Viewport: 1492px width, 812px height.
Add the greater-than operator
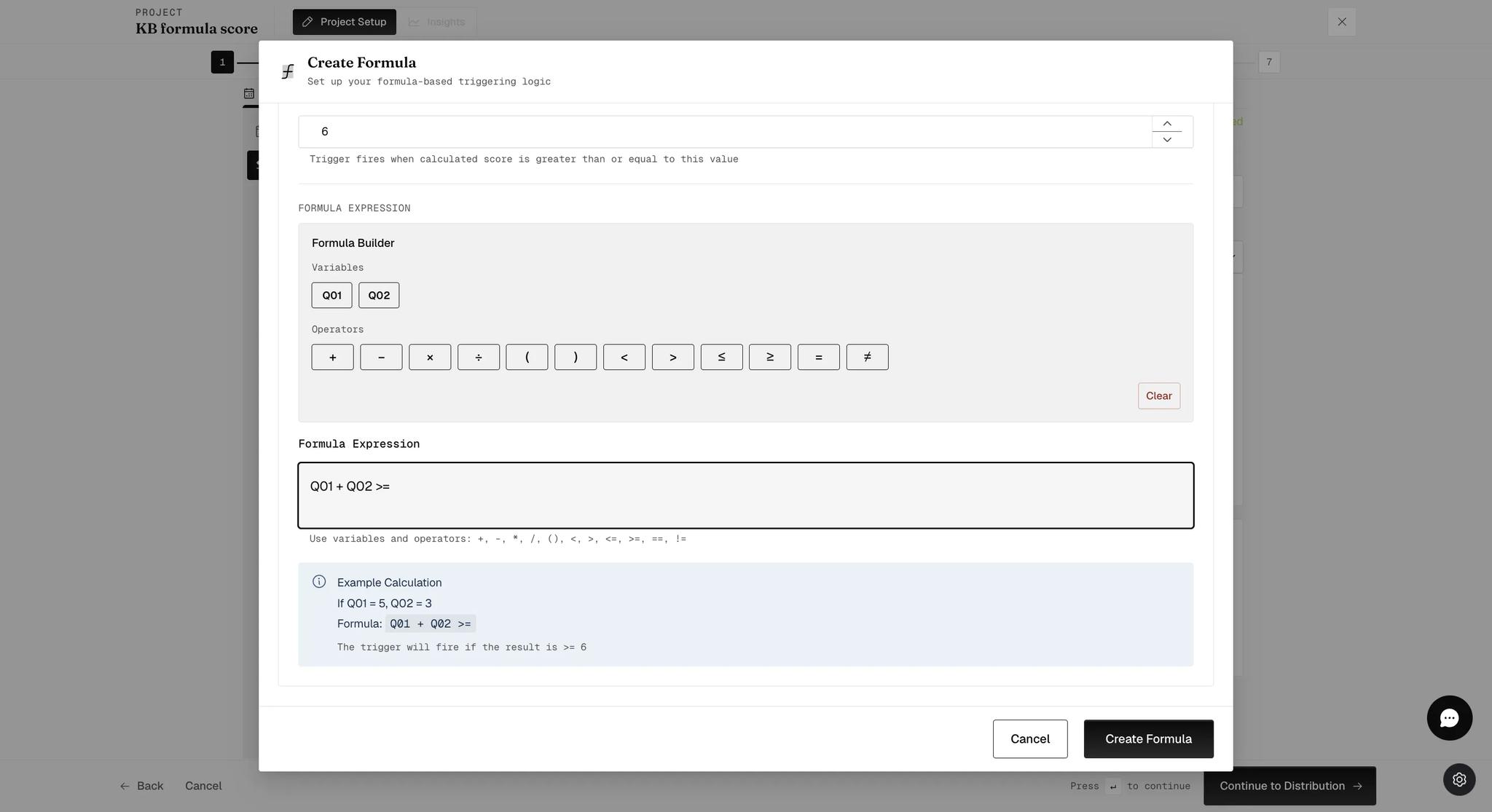pyautogui.click(x=673, y=357)
